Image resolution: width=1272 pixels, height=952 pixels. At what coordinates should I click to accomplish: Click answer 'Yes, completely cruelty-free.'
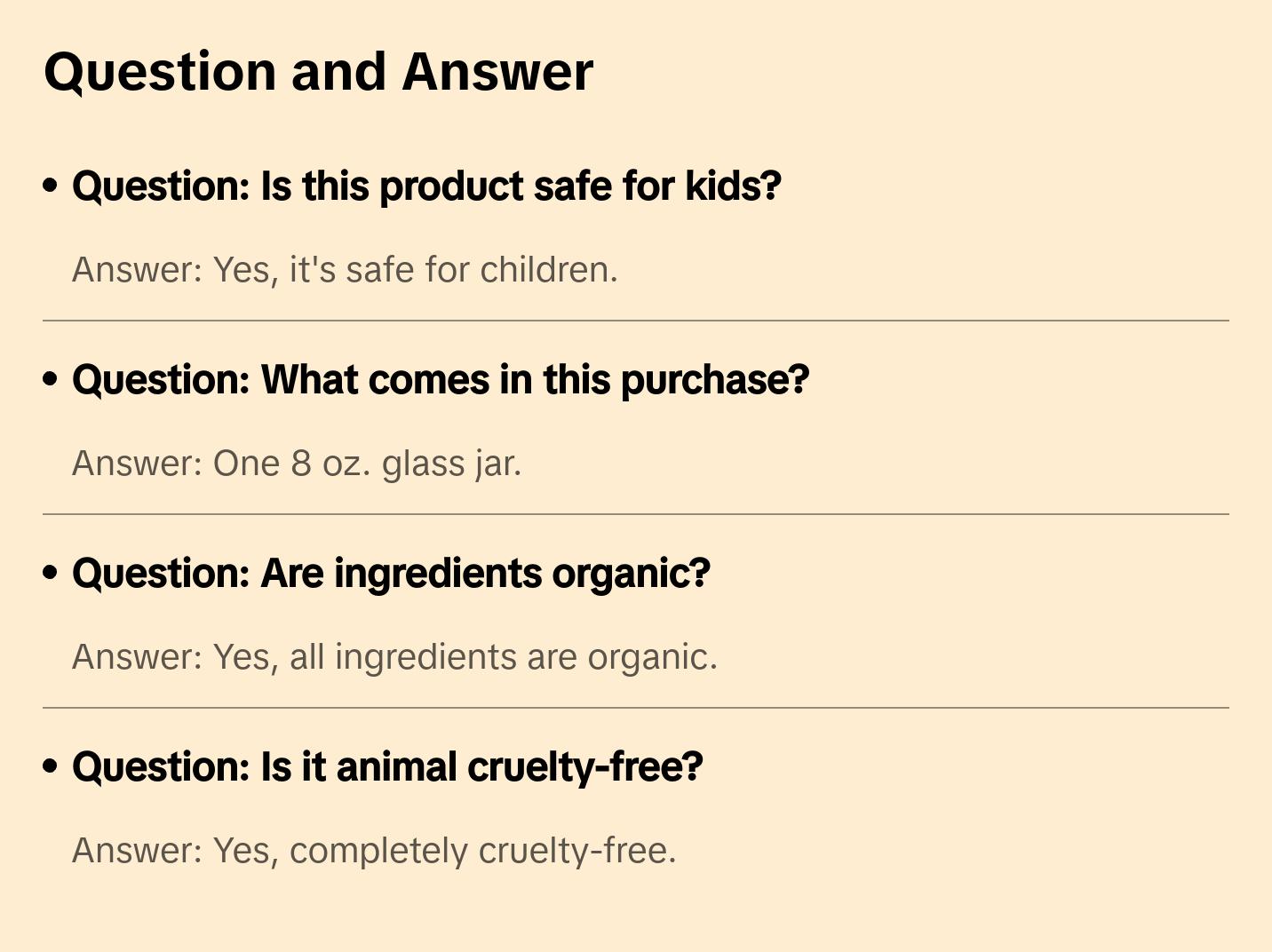374,851
